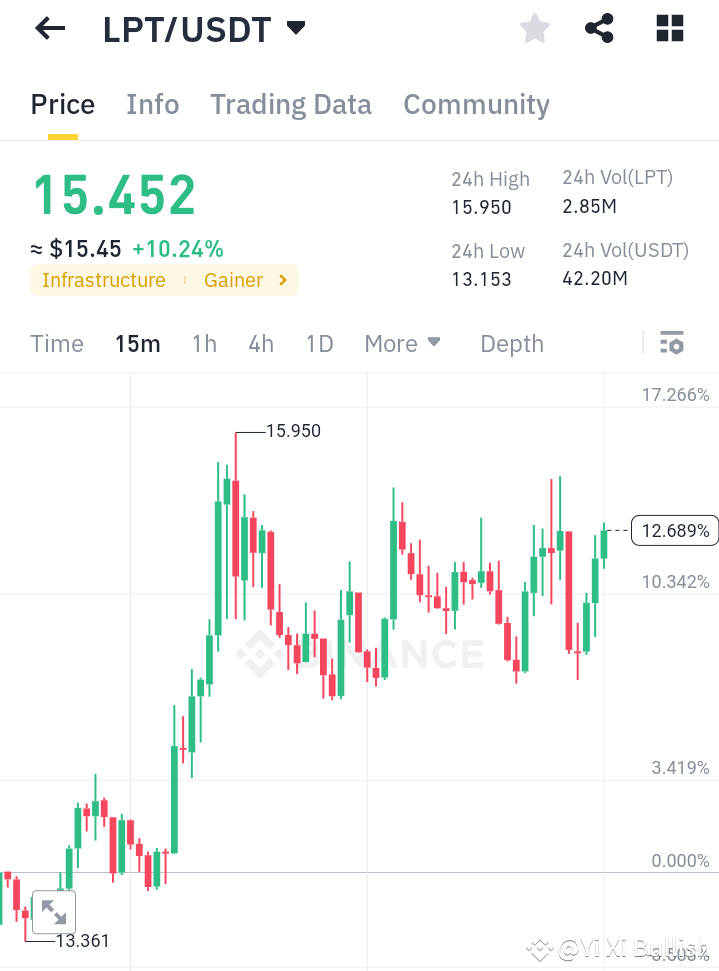Tap the star icon to favorite LPT/USDT
This screenshot has height=971, width=719.
point(534,29)
